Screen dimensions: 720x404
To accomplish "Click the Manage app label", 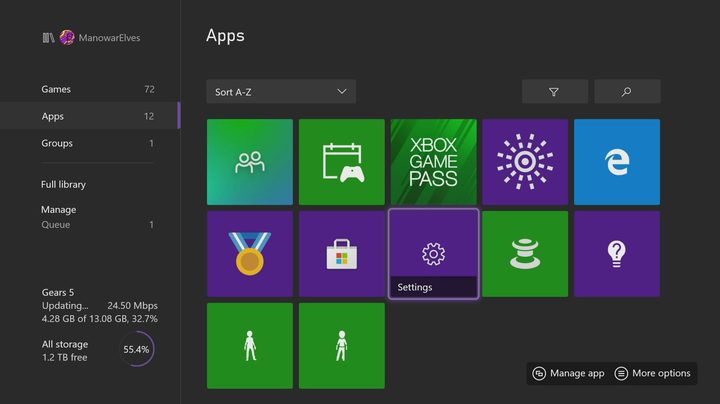I will [x=577, y=373].
